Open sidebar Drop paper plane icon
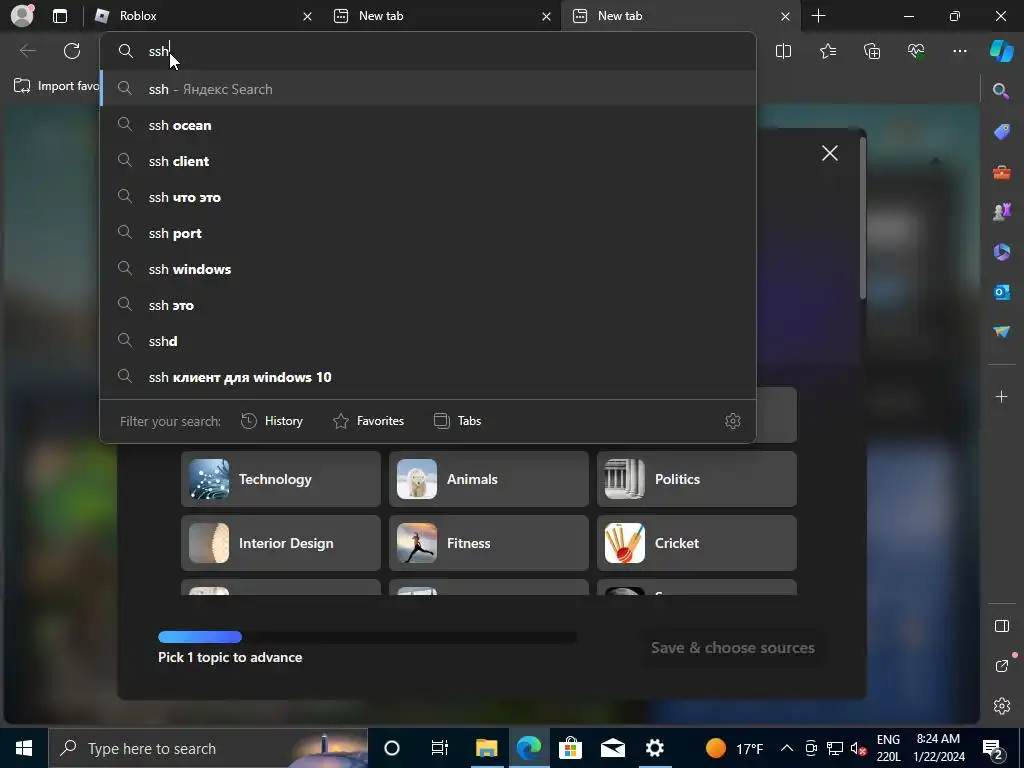1024x768 pixels. tap(1001, 332)
